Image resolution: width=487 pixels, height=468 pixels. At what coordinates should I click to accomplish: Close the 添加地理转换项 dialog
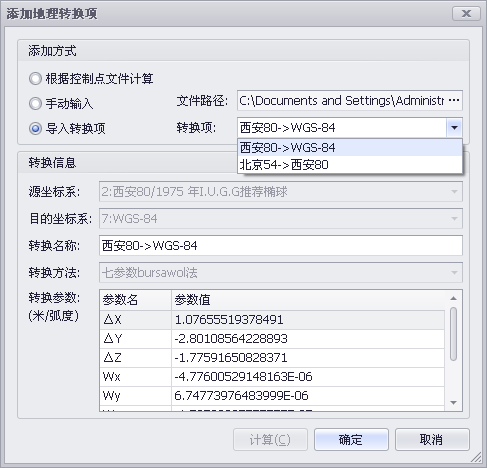point(466,13)
